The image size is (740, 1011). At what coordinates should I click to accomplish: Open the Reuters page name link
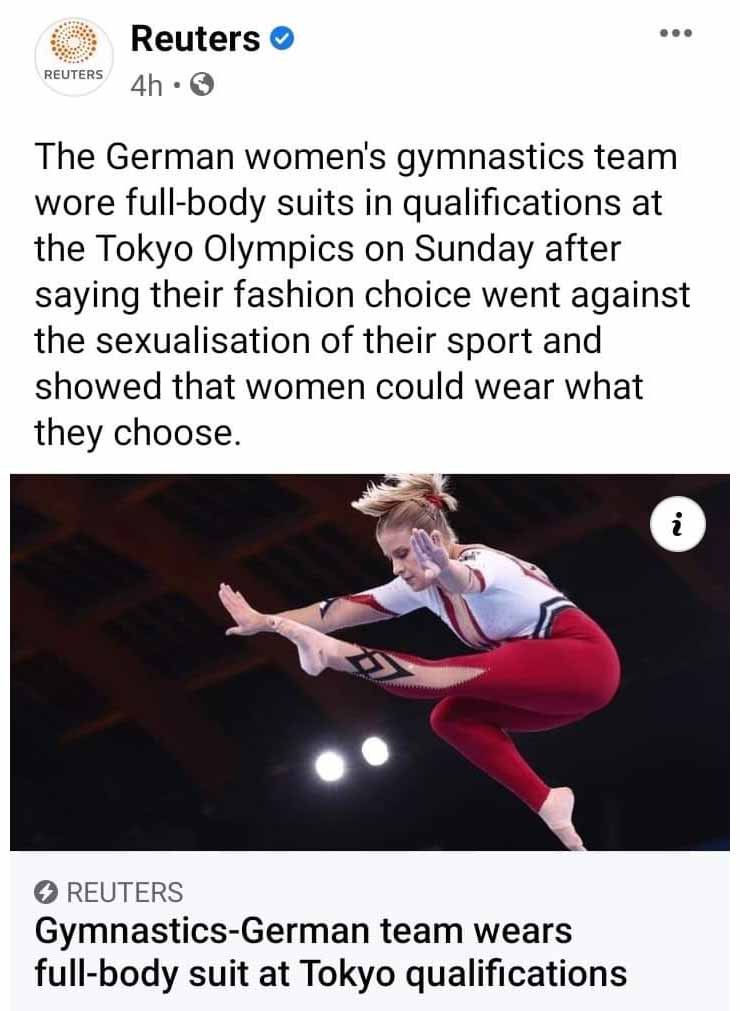click(x=195, y=39)
